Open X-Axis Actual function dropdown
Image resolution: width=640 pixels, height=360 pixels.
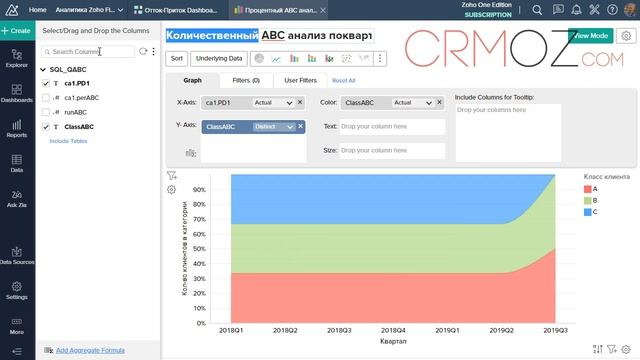(x=273, y=103)
